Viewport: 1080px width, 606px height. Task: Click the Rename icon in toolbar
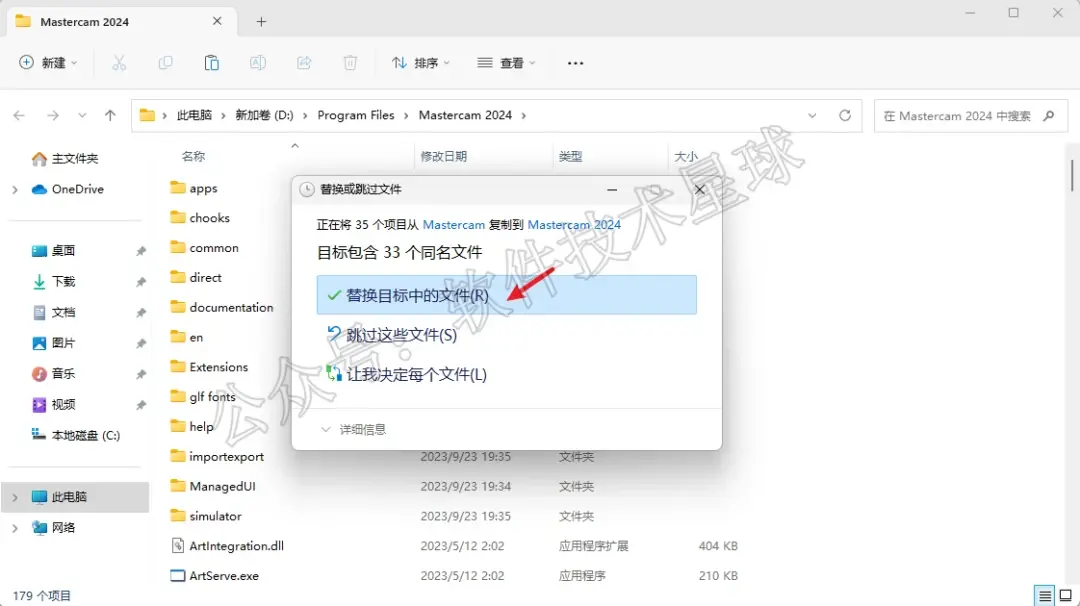258,63
